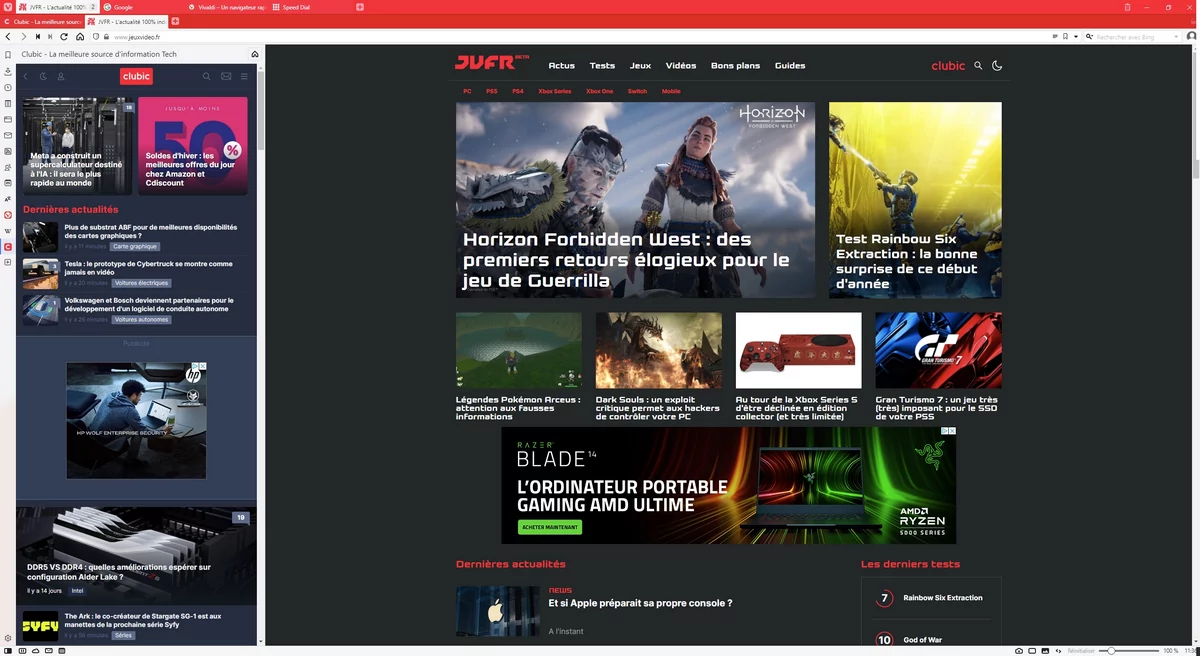The height and width of the screenshot is (656, 1200).
Task: Open the Actus menu on JVFR
Action: point(562,66)
